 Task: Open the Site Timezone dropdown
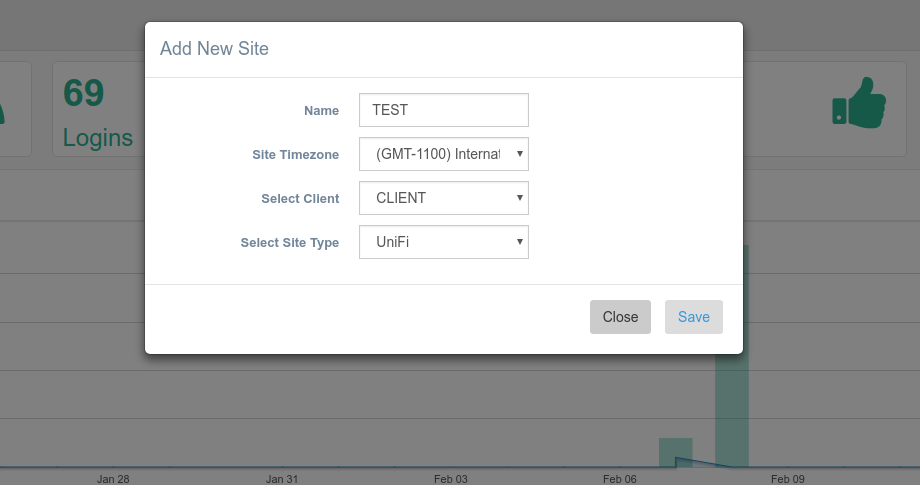[444, 154]
